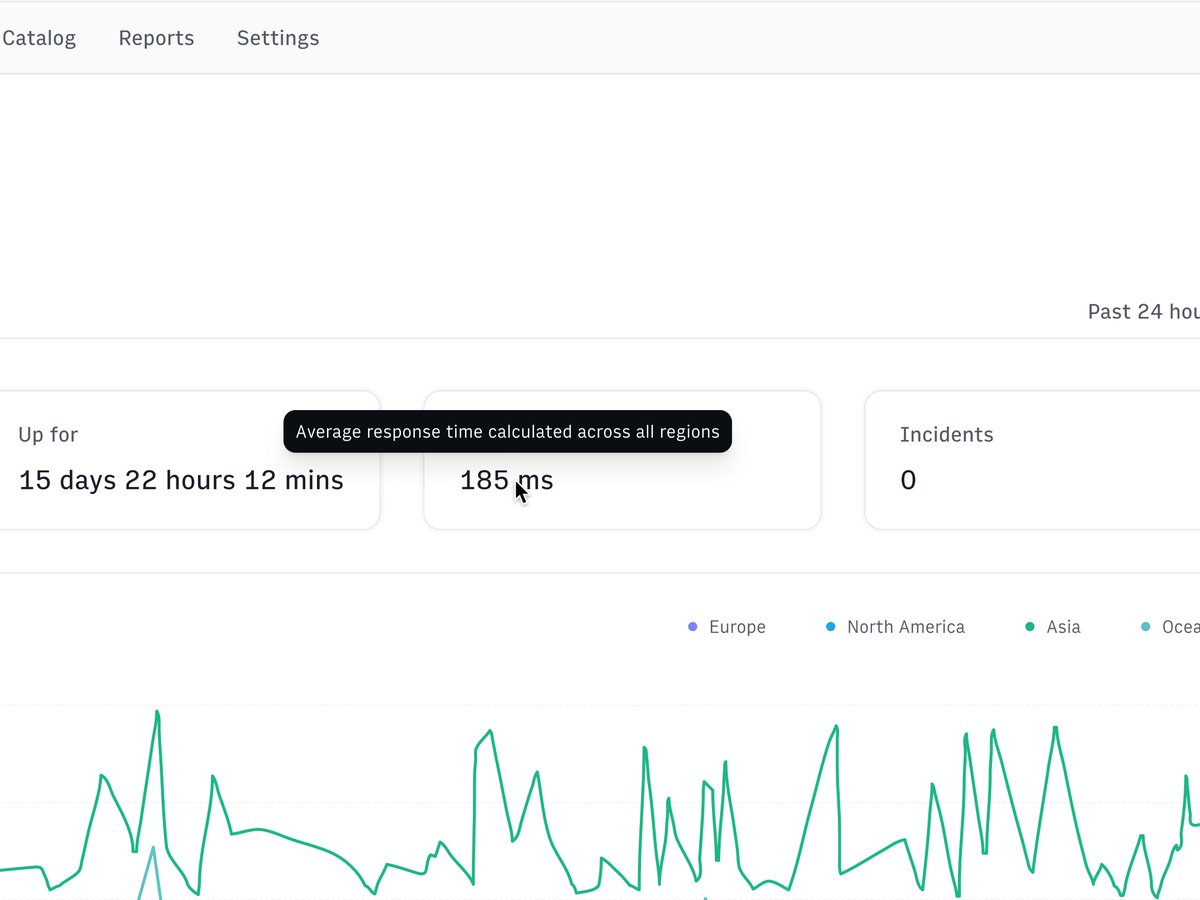
Task: Open the Settings tab
Action: coord(278,38)
